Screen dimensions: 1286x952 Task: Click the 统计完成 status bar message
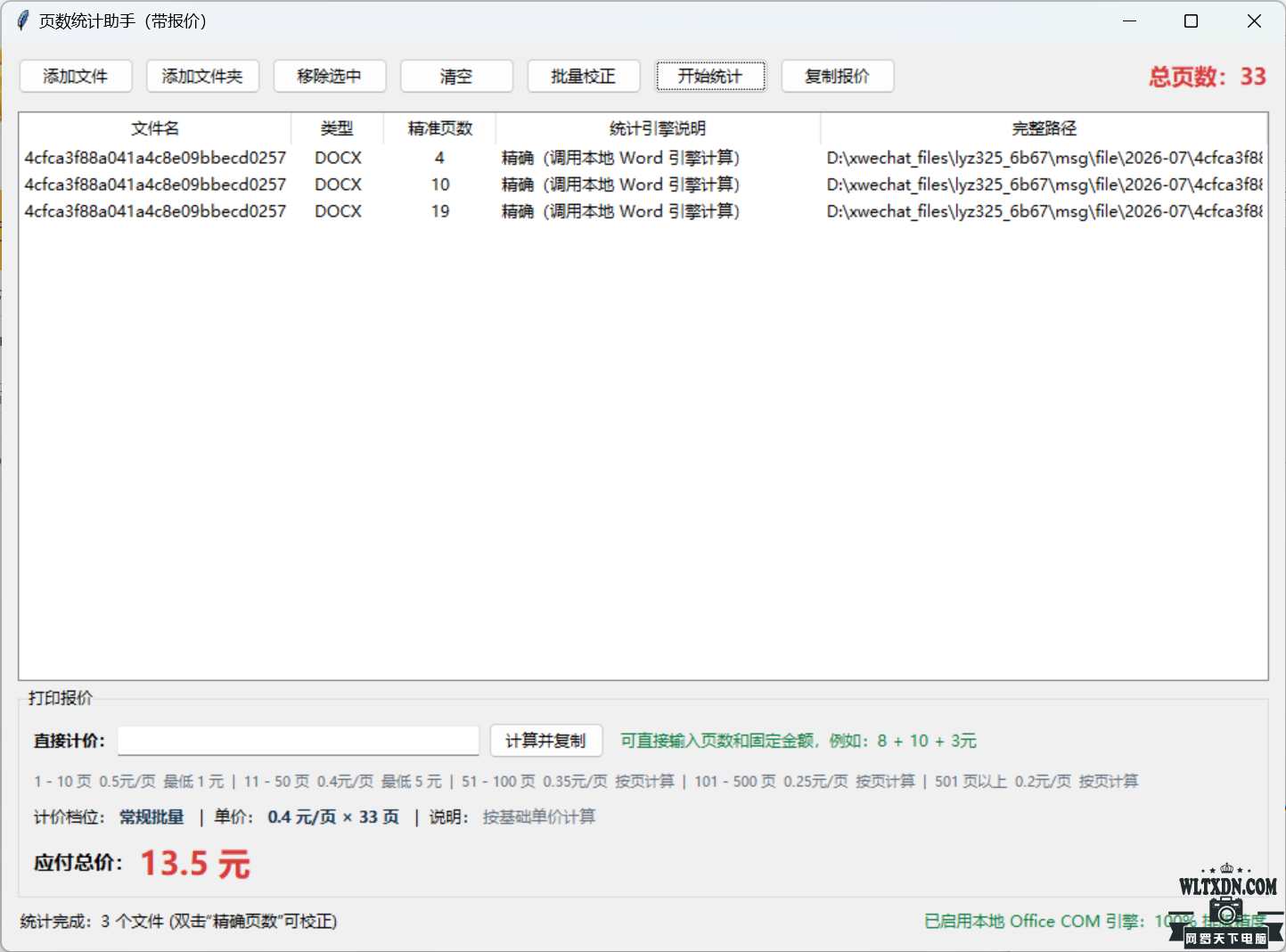click(x=178, y=922)
